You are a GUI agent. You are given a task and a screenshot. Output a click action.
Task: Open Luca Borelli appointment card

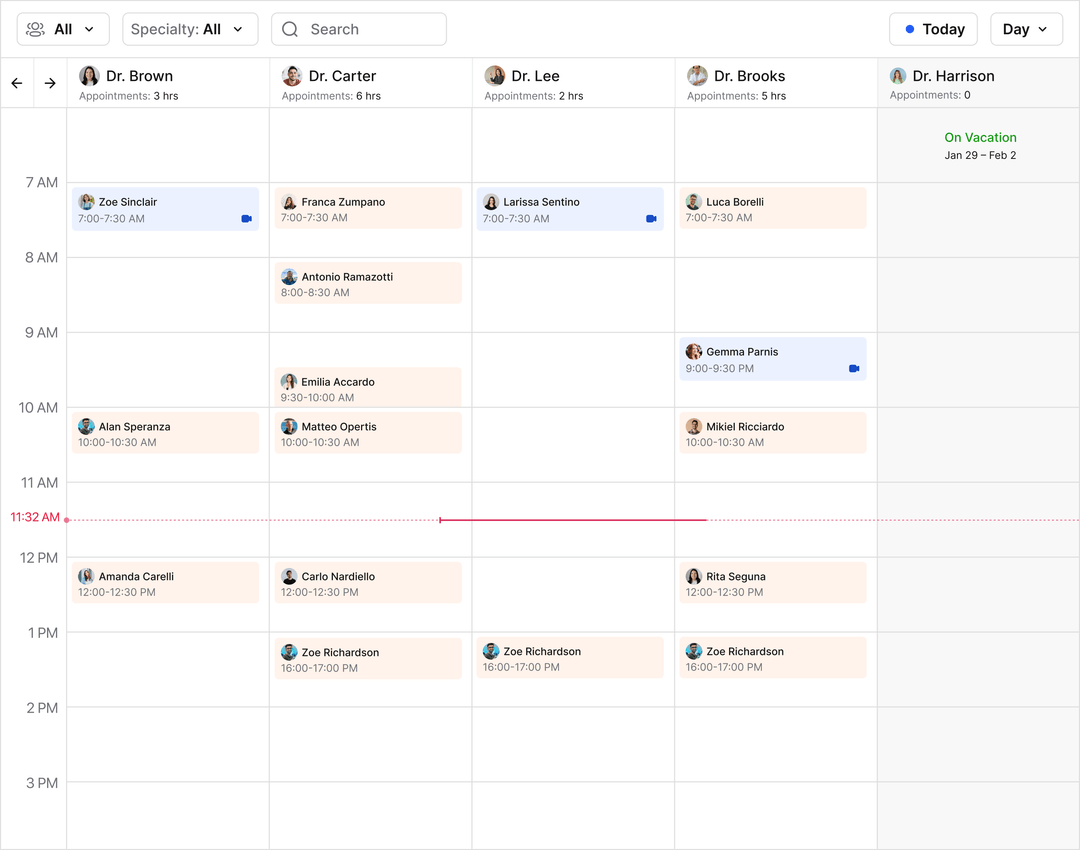tap(773, 208)
